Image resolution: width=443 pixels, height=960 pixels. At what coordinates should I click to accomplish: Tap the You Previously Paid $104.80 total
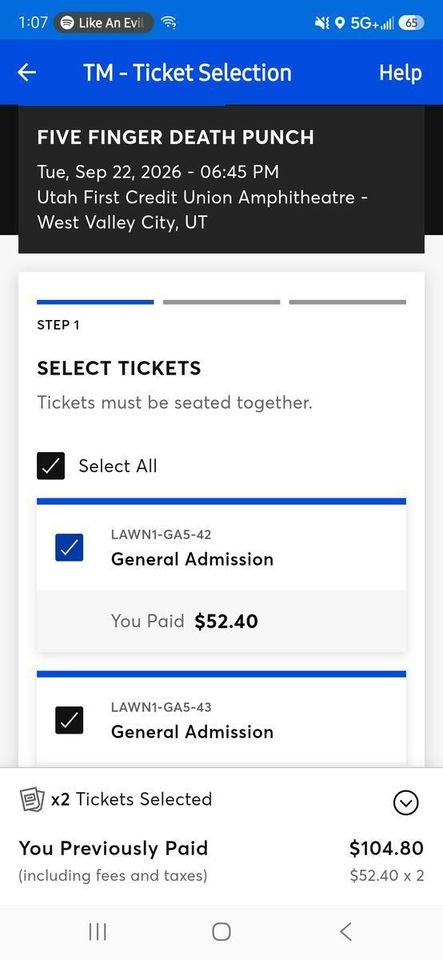(x=386, y=849)
